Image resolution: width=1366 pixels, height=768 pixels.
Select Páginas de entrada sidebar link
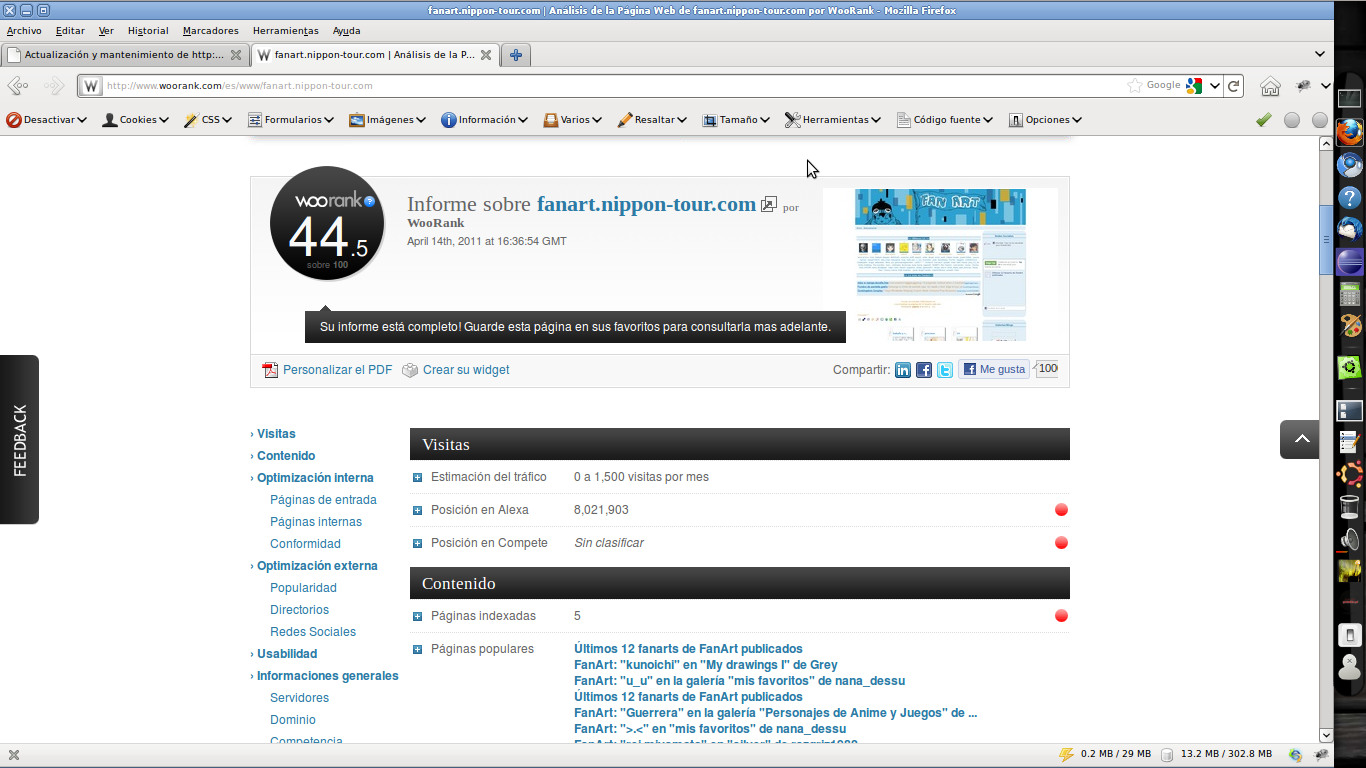323,500
